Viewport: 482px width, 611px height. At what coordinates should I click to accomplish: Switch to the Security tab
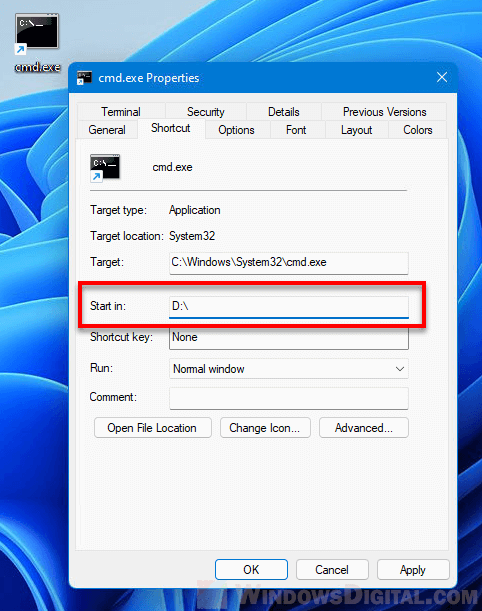click(205, 112)
